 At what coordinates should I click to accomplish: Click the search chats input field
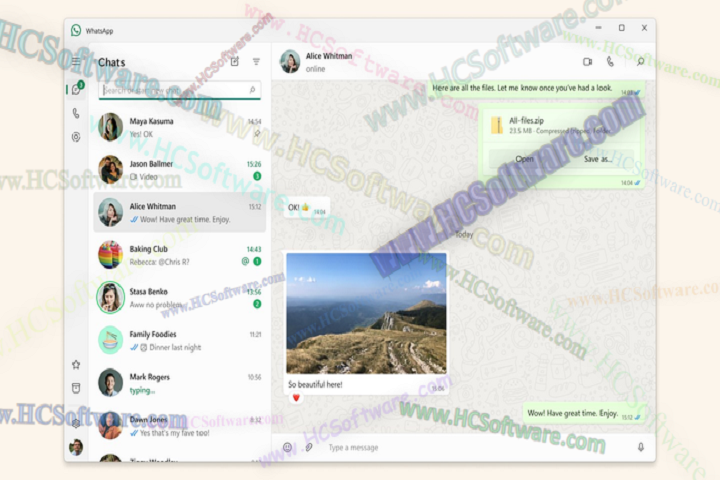[x=180, y=90]
